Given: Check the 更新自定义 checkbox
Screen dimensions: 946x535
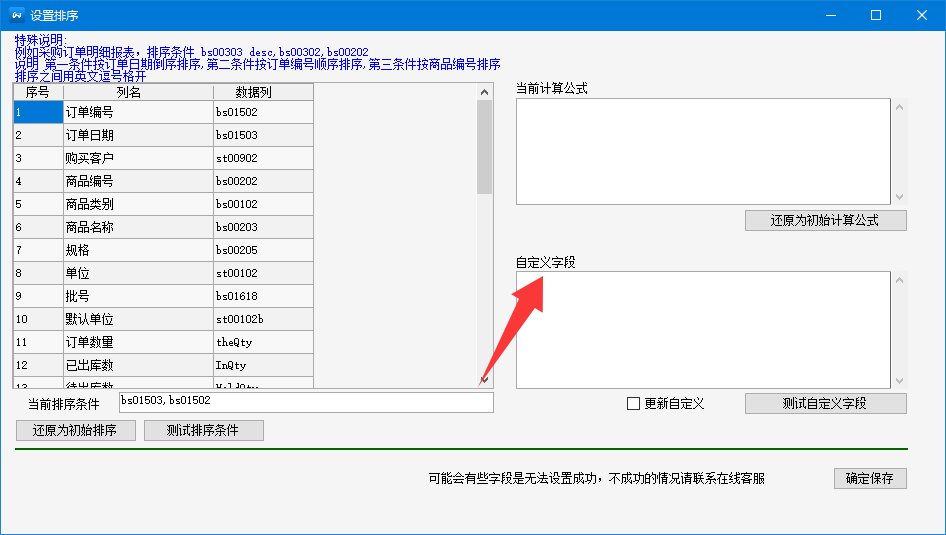Looking at the screenshot, I should pos(633,404).
